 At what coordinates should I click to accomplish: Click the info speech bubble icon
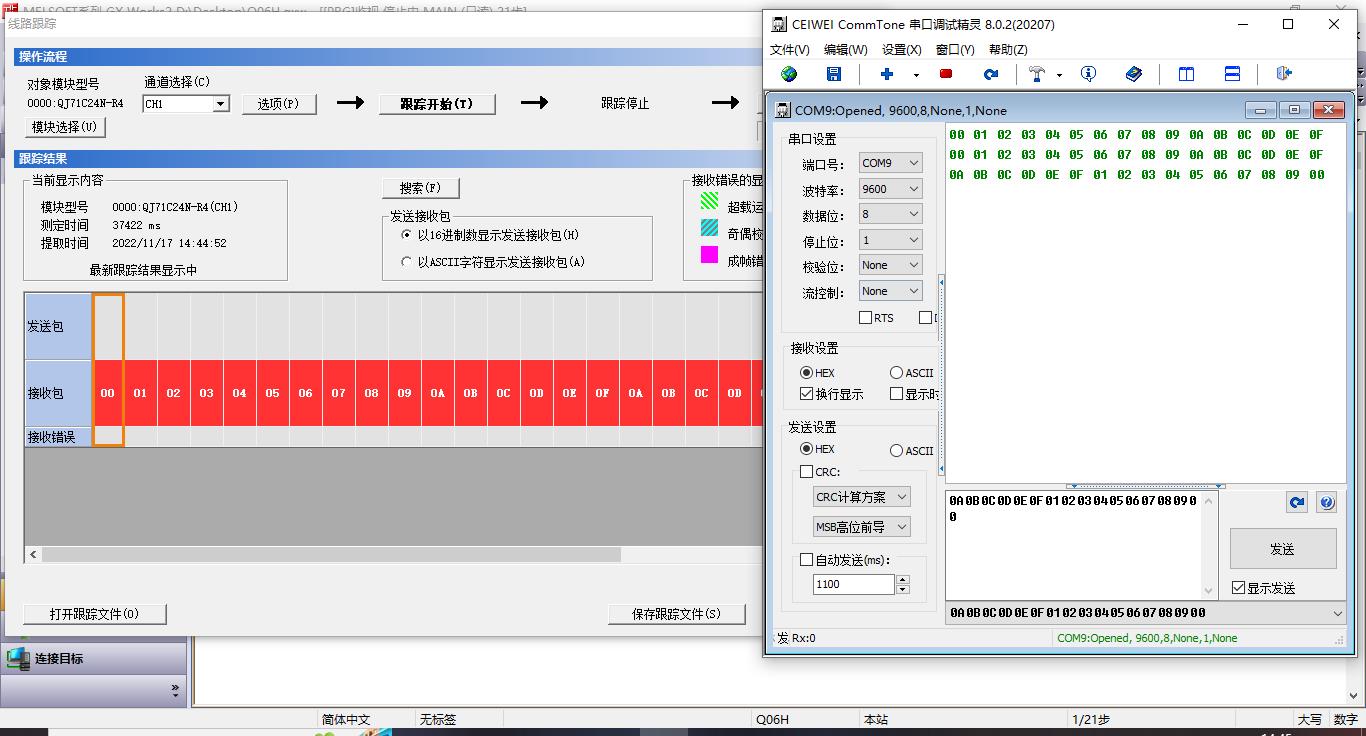1088,74
